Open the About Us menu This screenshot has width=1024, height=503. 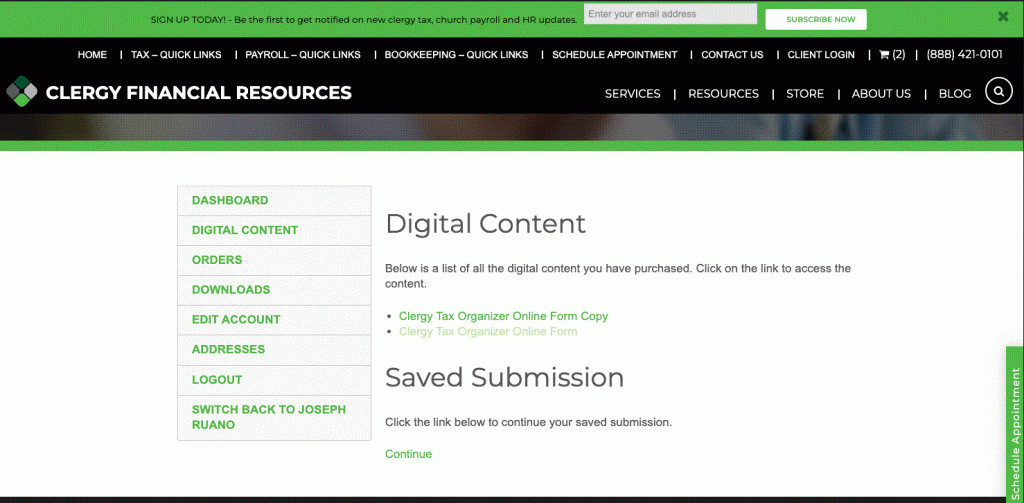click(x=881, y=94)
